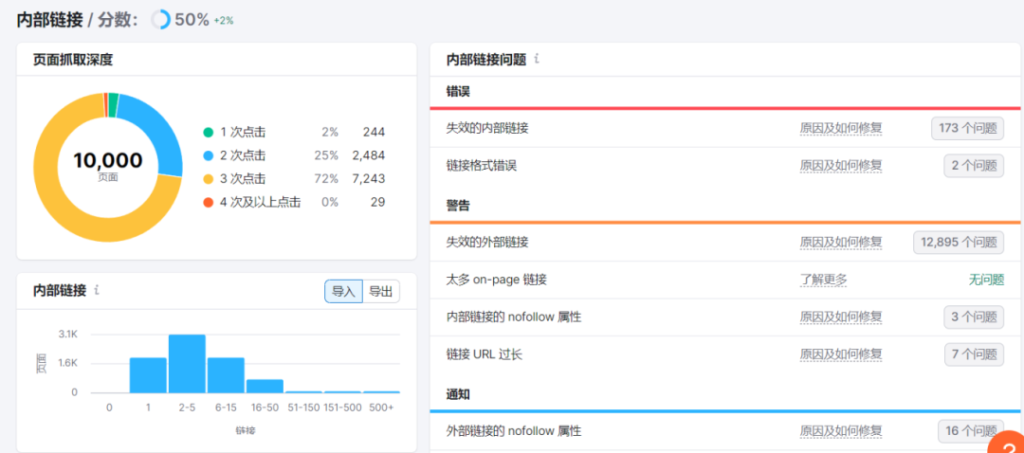The height and width of the screenshot is (453, 1024).
Task: Click 了解更多 link for 太多 on-page 链接
Action: tap(823, 280)
